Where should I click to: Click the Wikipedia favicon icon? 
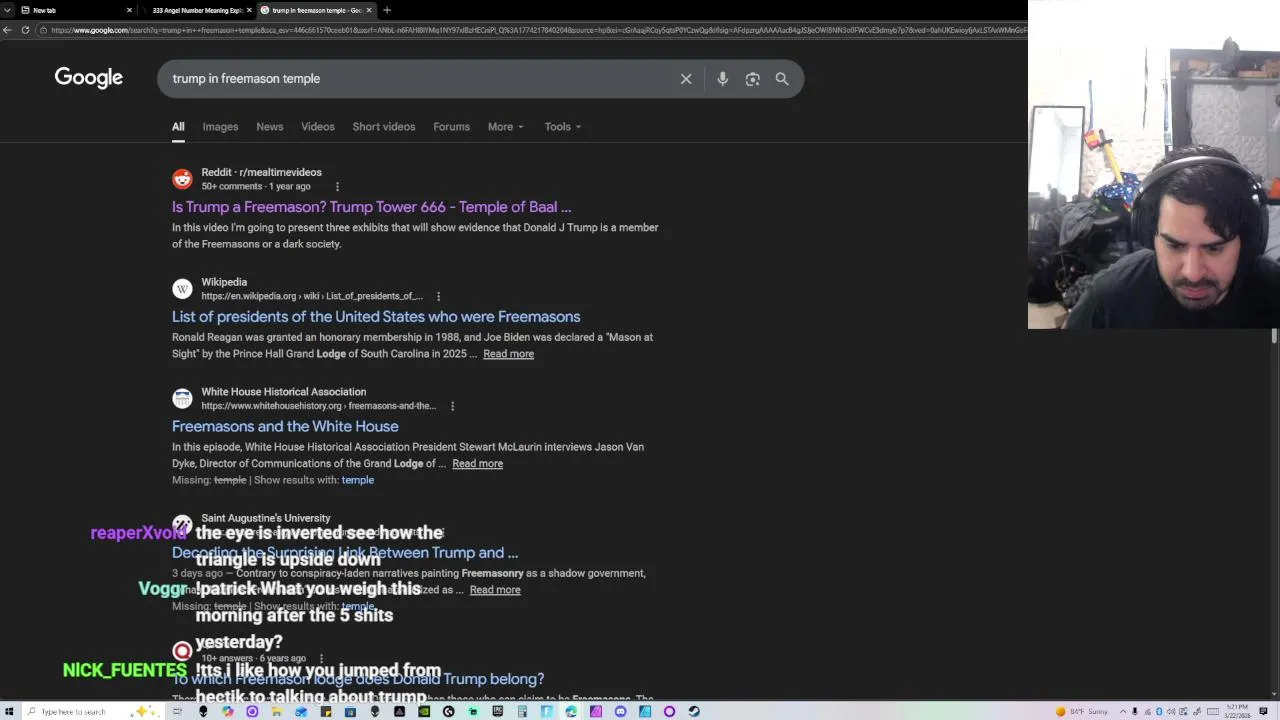[182, 289]
